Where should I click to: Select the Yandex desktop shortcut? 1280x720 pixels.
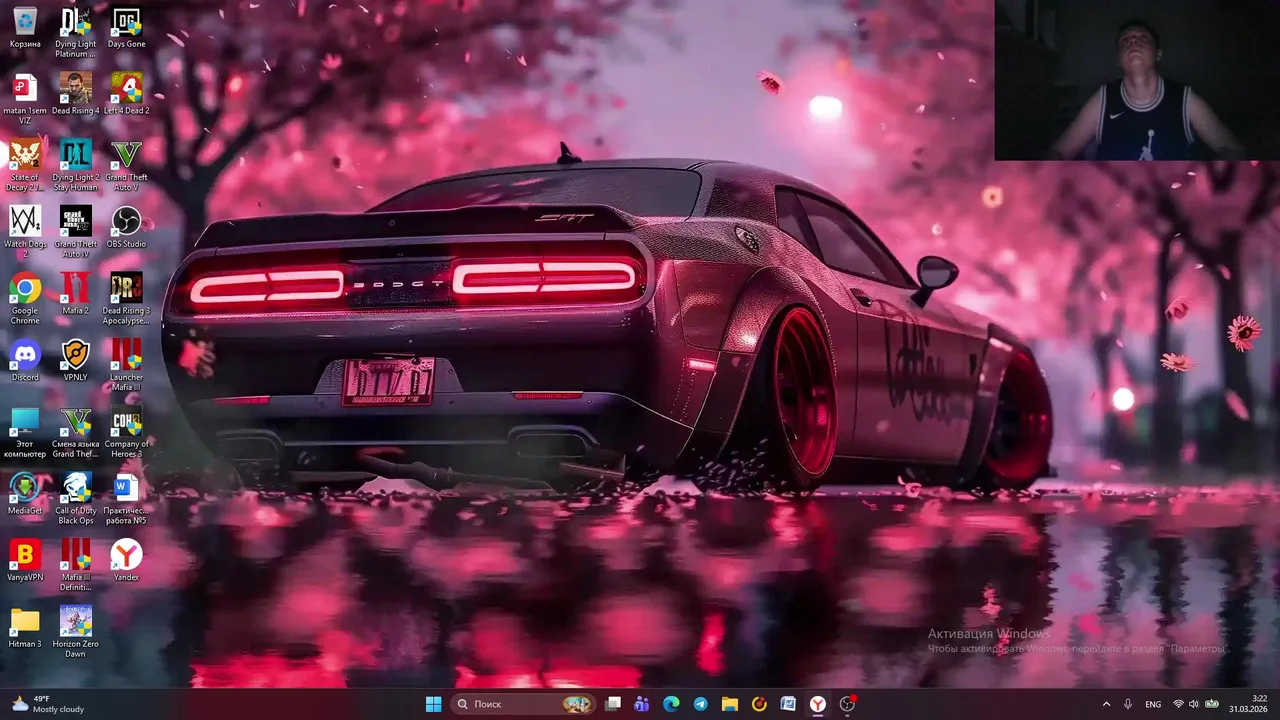click(126, 561)
